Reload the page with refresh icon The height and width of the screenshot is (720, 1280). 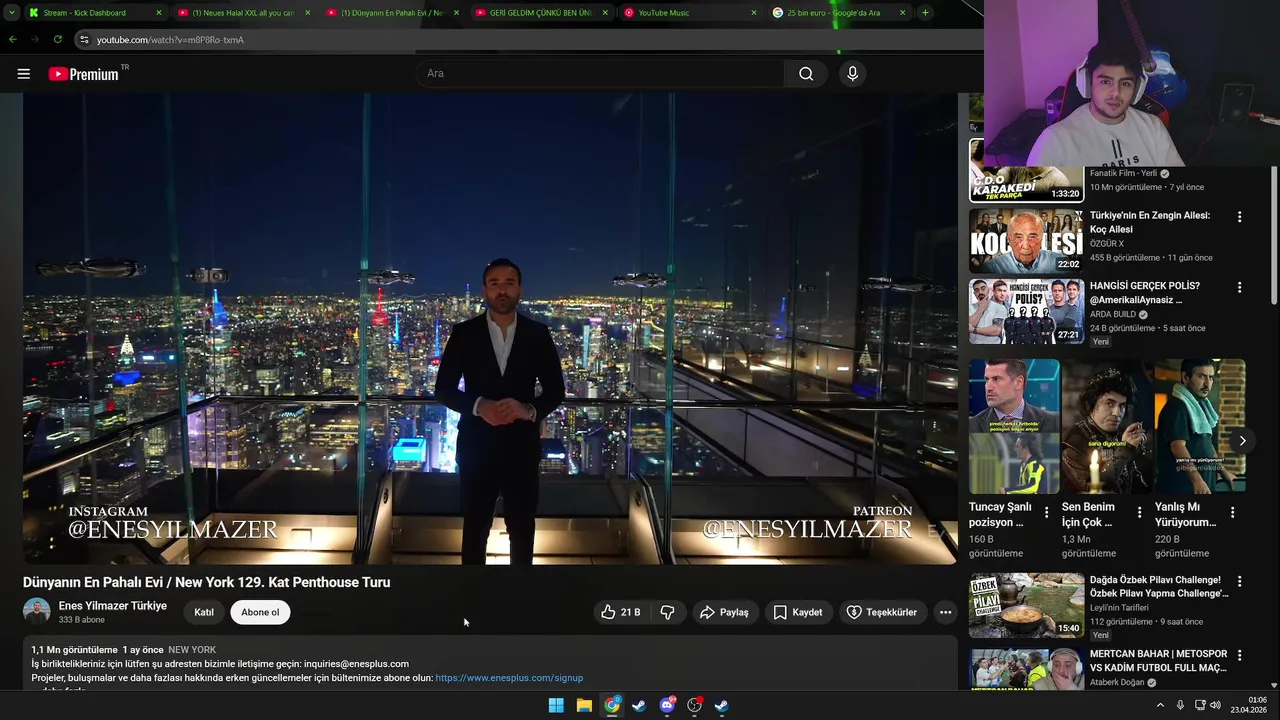[x=57, y=40]
